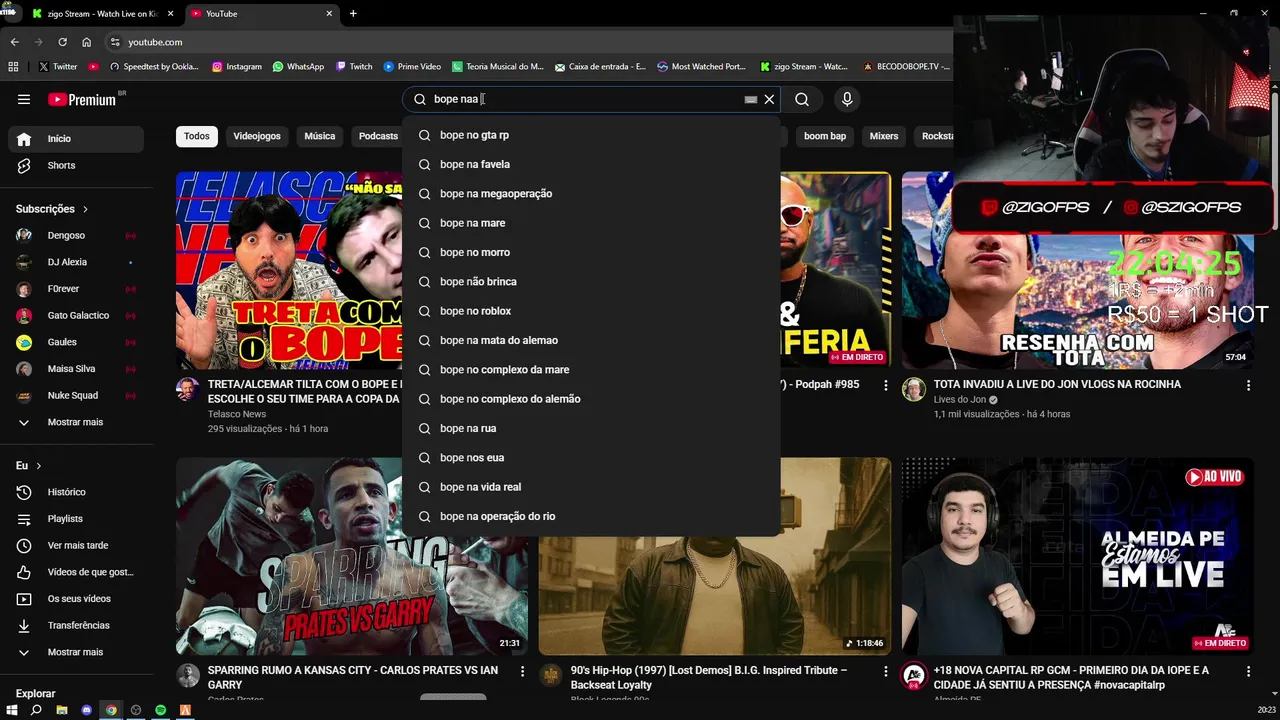Pick suggestion 'bope no morro'

[591, 252]
